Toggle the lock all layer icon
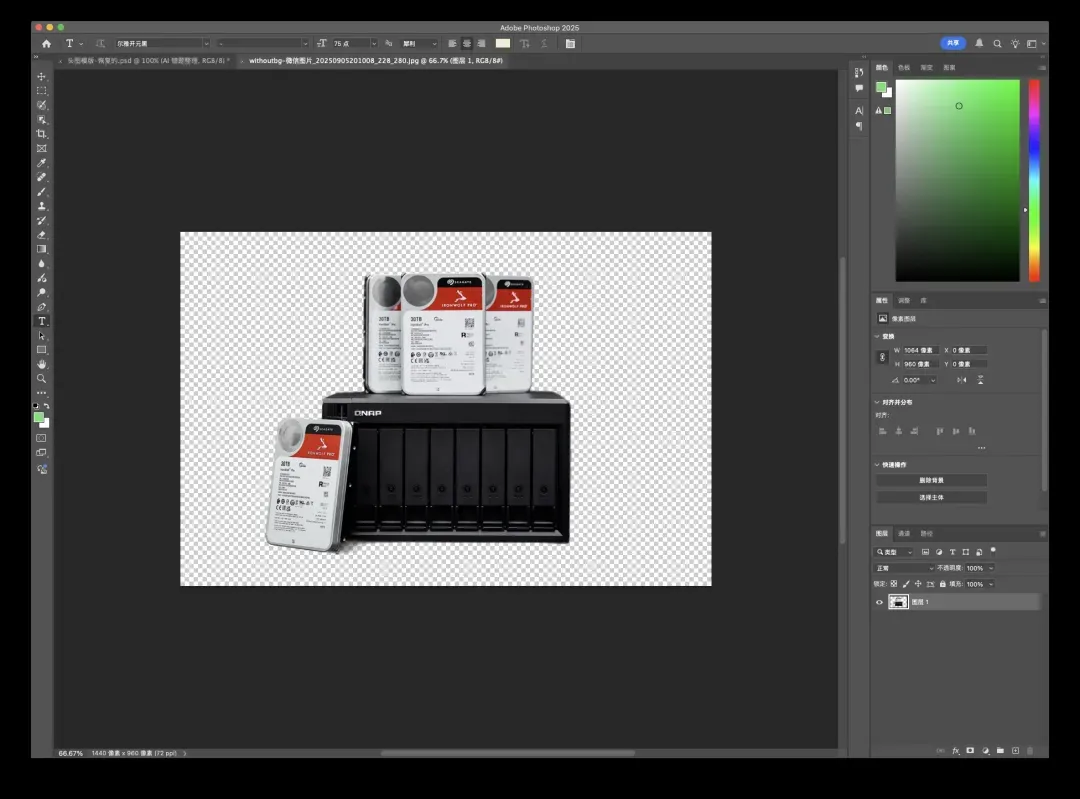The width and height of the screenshot is (1080, 799). click(942, 584)
